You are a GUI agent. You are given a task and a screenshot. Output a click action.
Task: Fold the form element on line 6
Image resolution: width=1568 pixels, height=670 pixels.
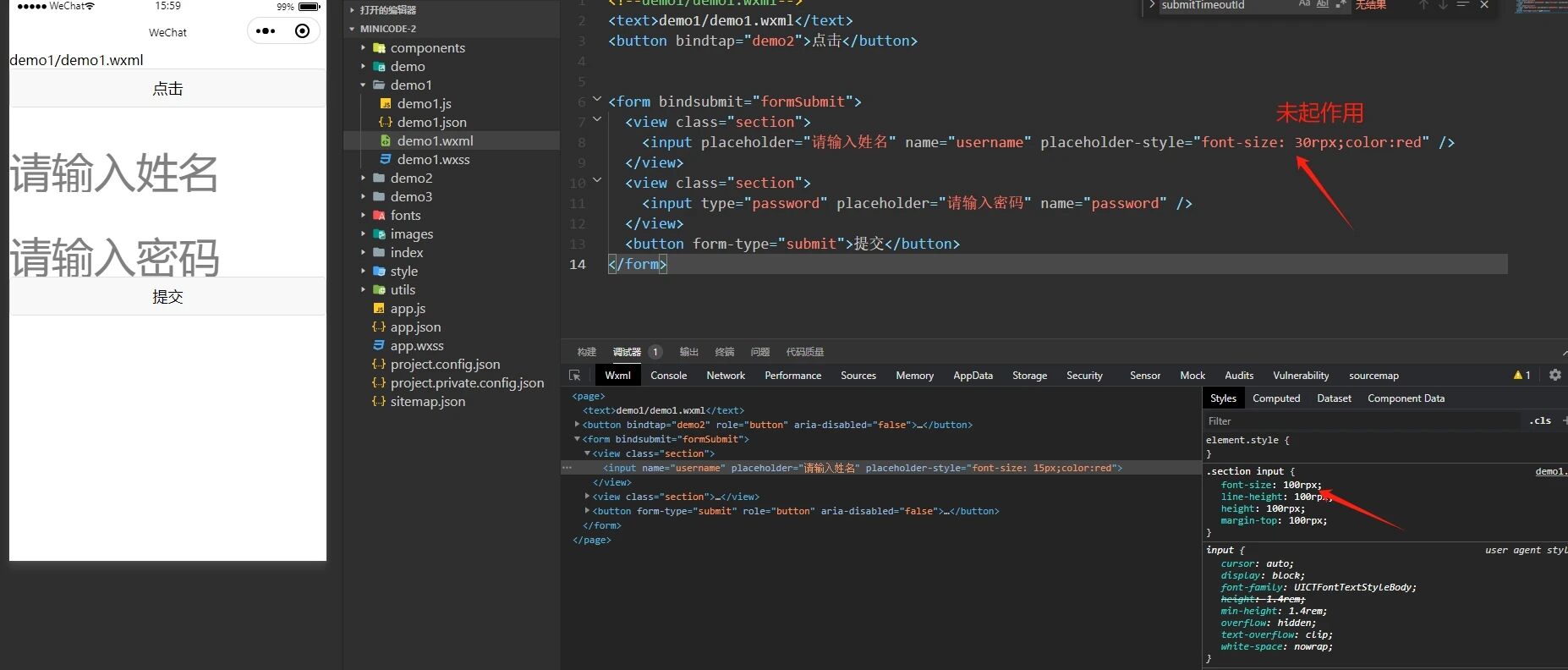click(x=597, y=101)
